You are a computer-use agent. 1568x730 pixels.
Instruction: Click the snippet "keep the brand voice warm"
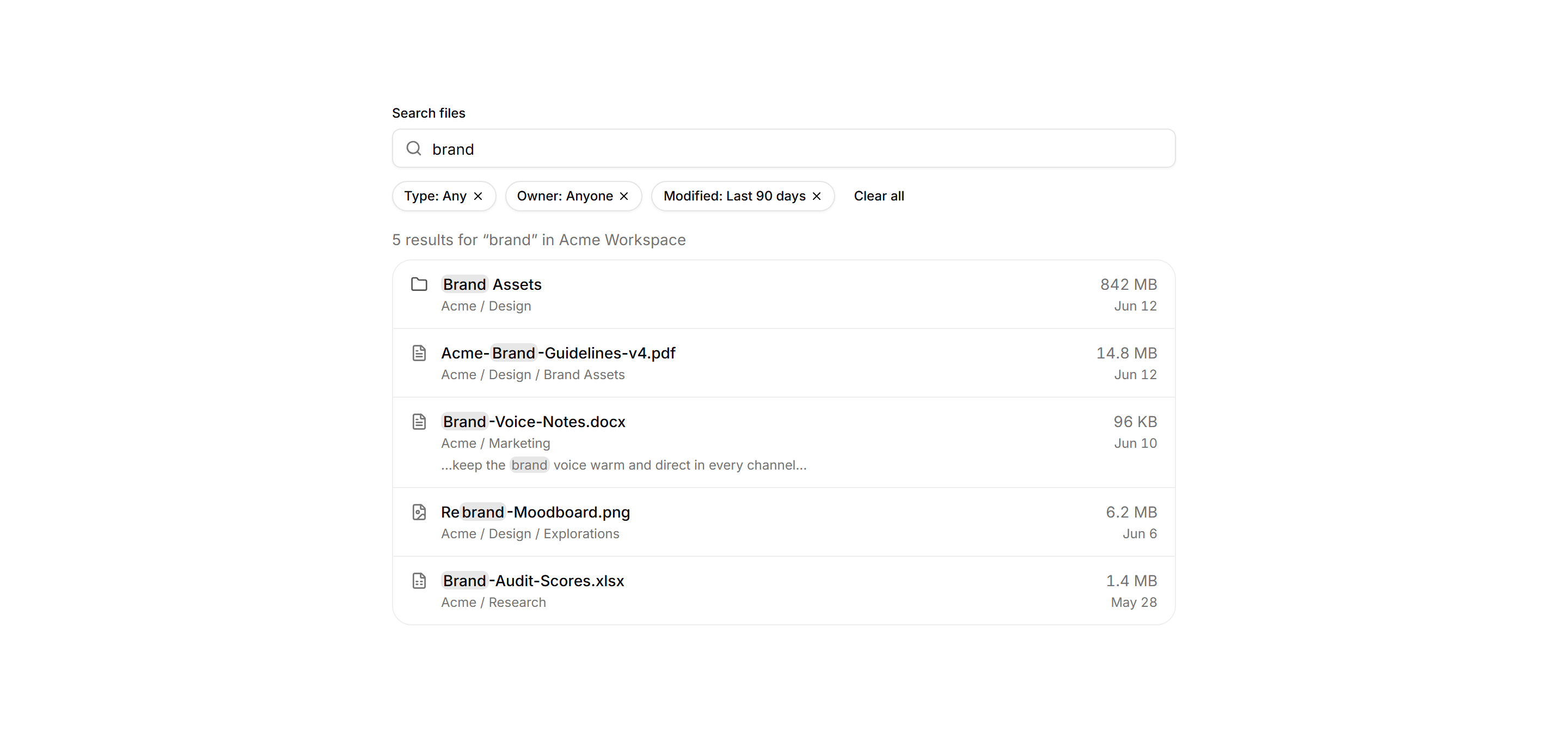624,465
